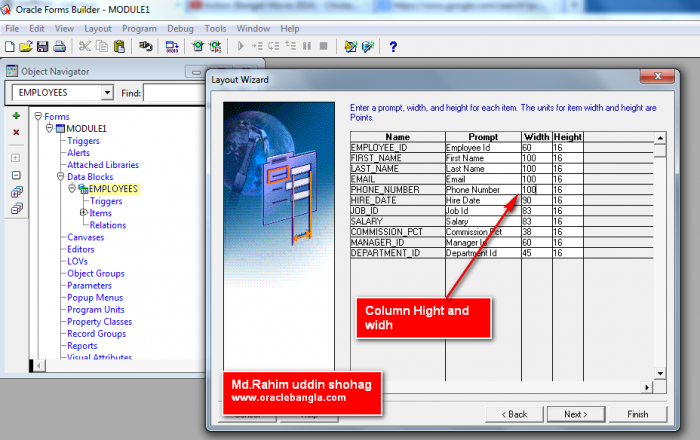
Task: Click the Collapse node icon in navigator sidebar
Action: coord(16,175)
